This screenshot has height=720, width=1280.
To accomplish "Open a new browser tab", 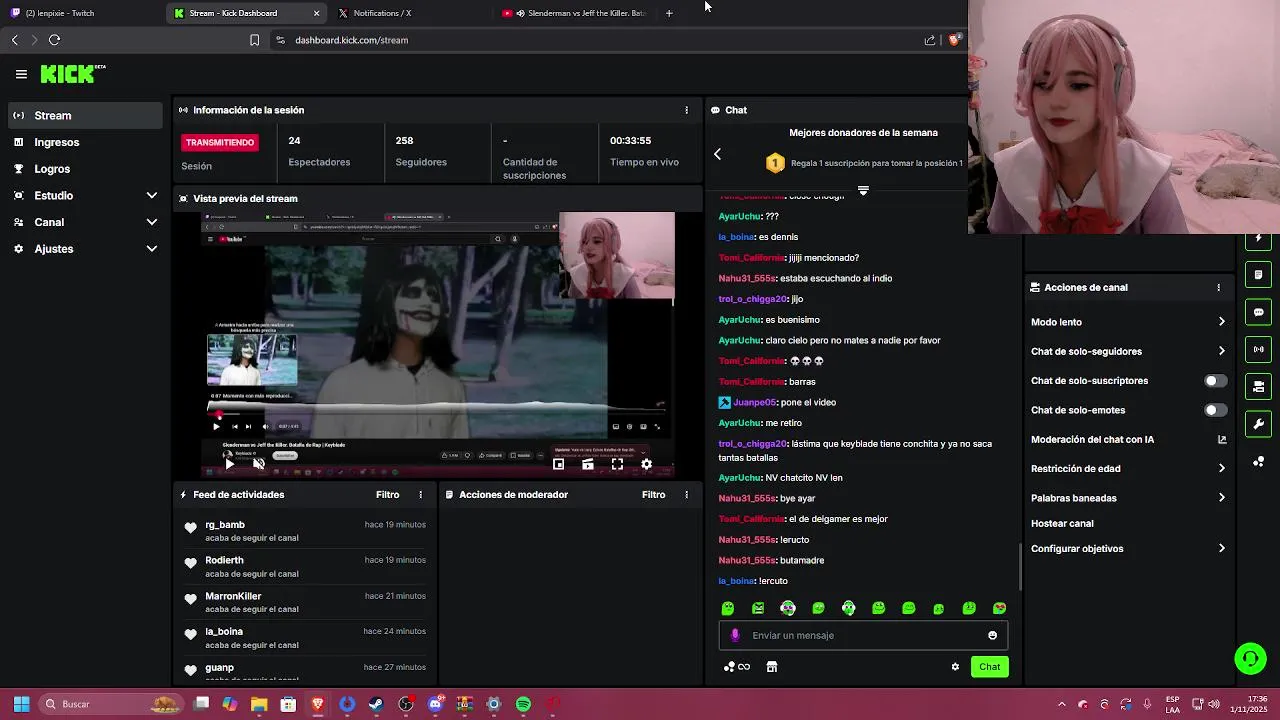I will pos(669,13).
